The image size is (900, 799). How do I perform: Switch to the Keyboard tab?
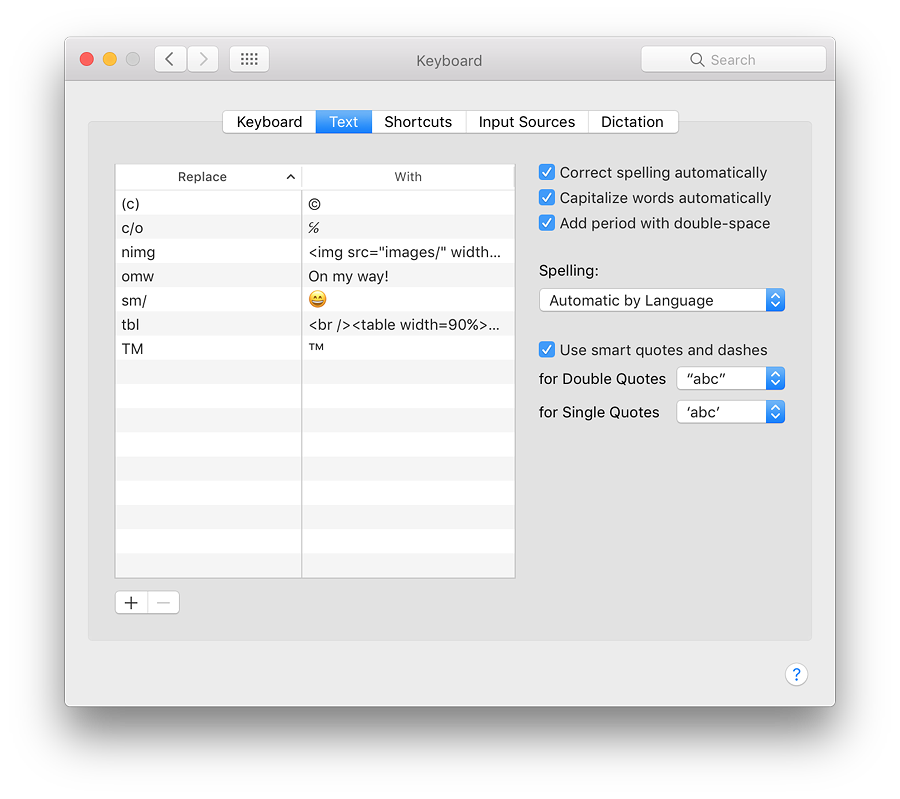coord(269,122)
